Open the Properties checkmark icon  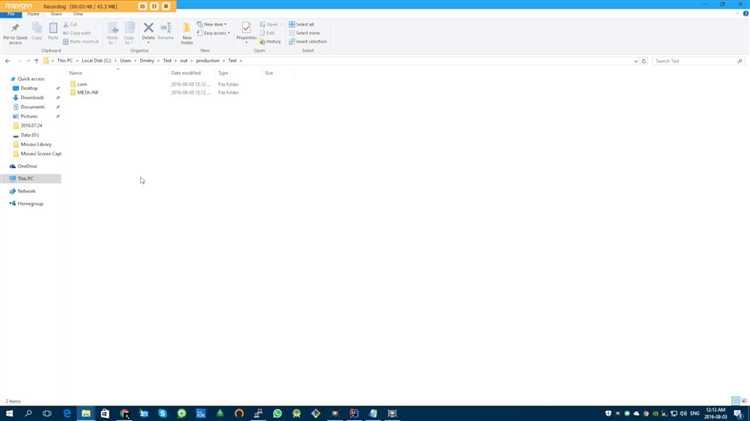point(246,27)
